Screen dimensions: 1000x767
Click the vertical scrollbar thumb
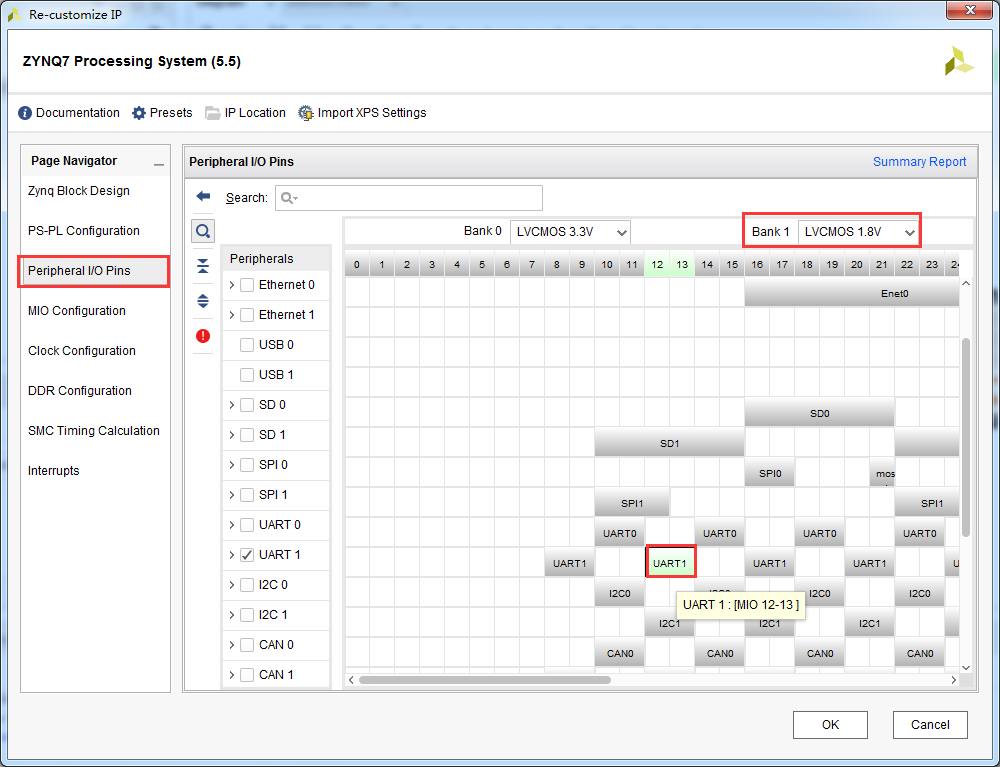[x=966, y=437]
